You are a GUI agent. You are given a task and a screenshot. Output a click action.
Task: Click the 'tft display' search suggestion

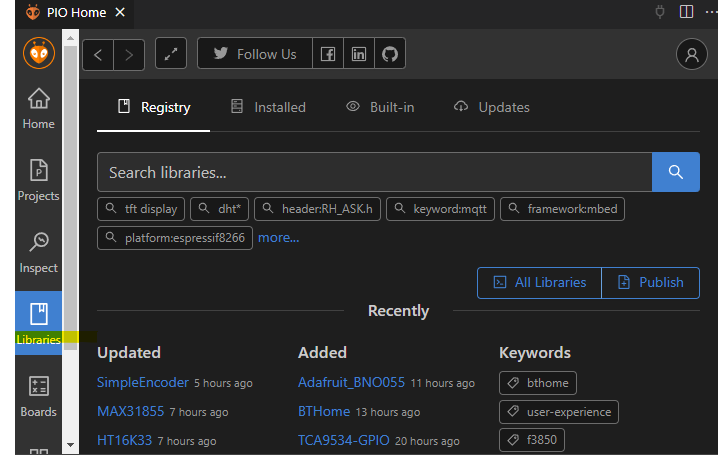[x=141, y=209]
